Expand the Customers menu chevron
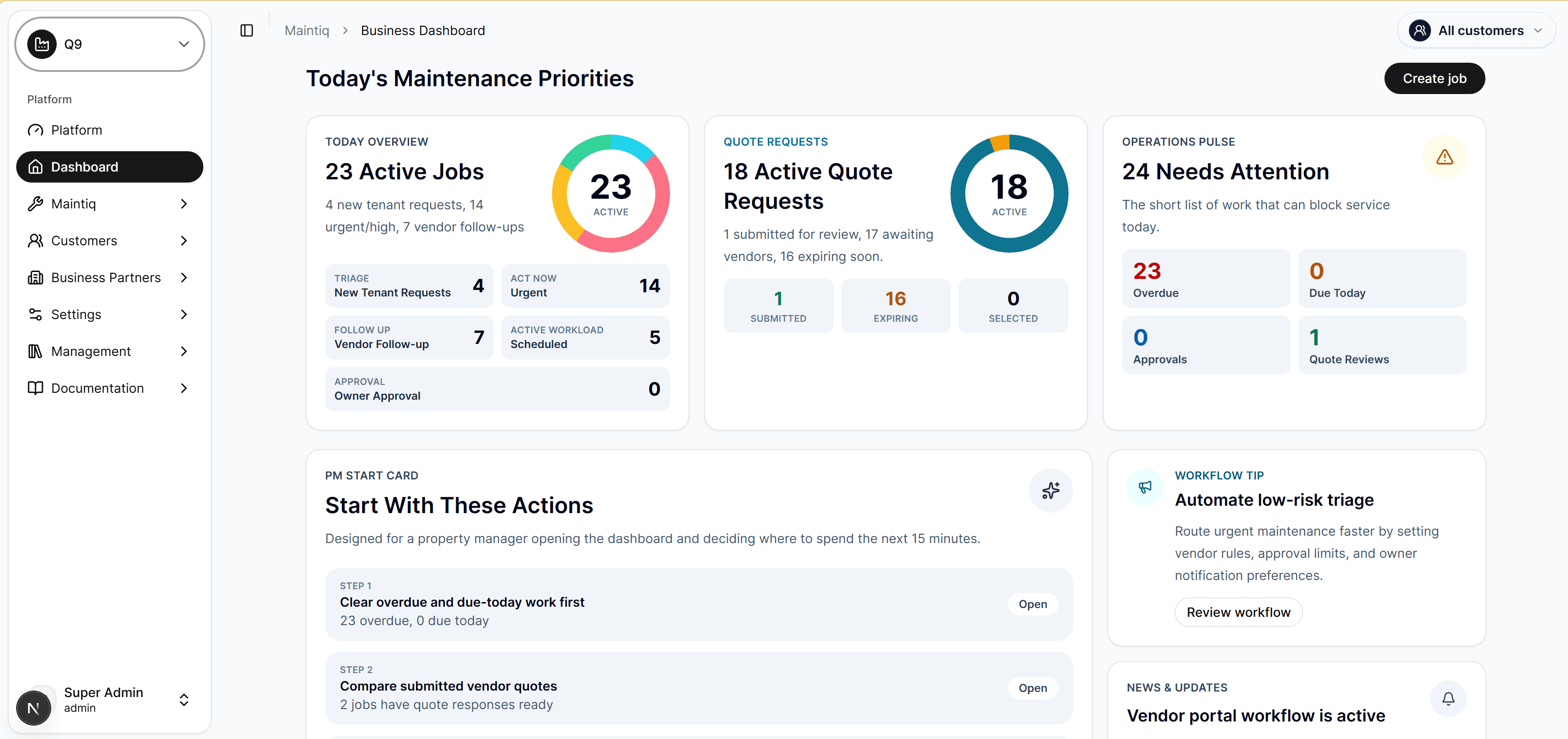1568x739 pixels. [x=184, y=241]
